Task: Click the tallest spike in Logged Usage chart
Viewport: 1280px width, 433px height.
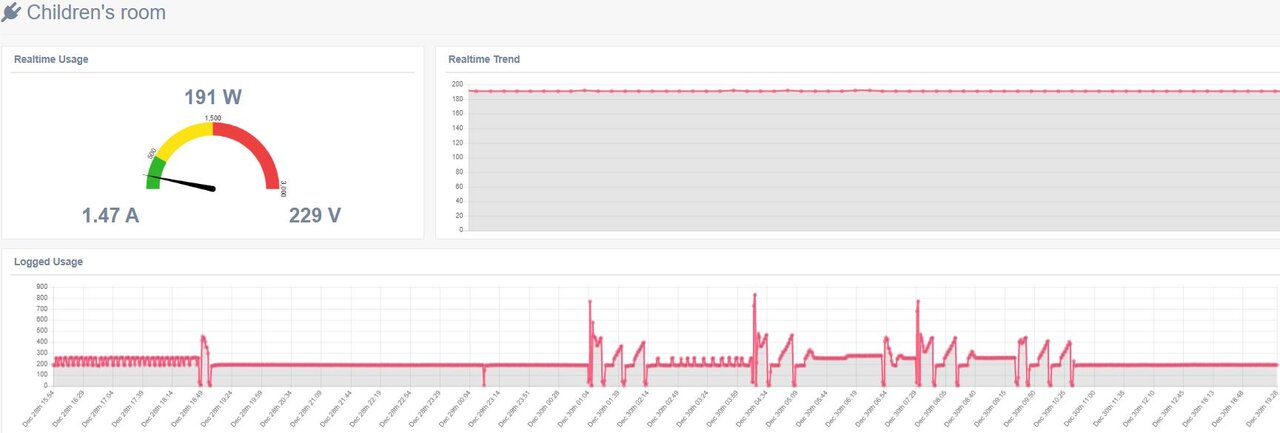Action: [x=754, y=296]
